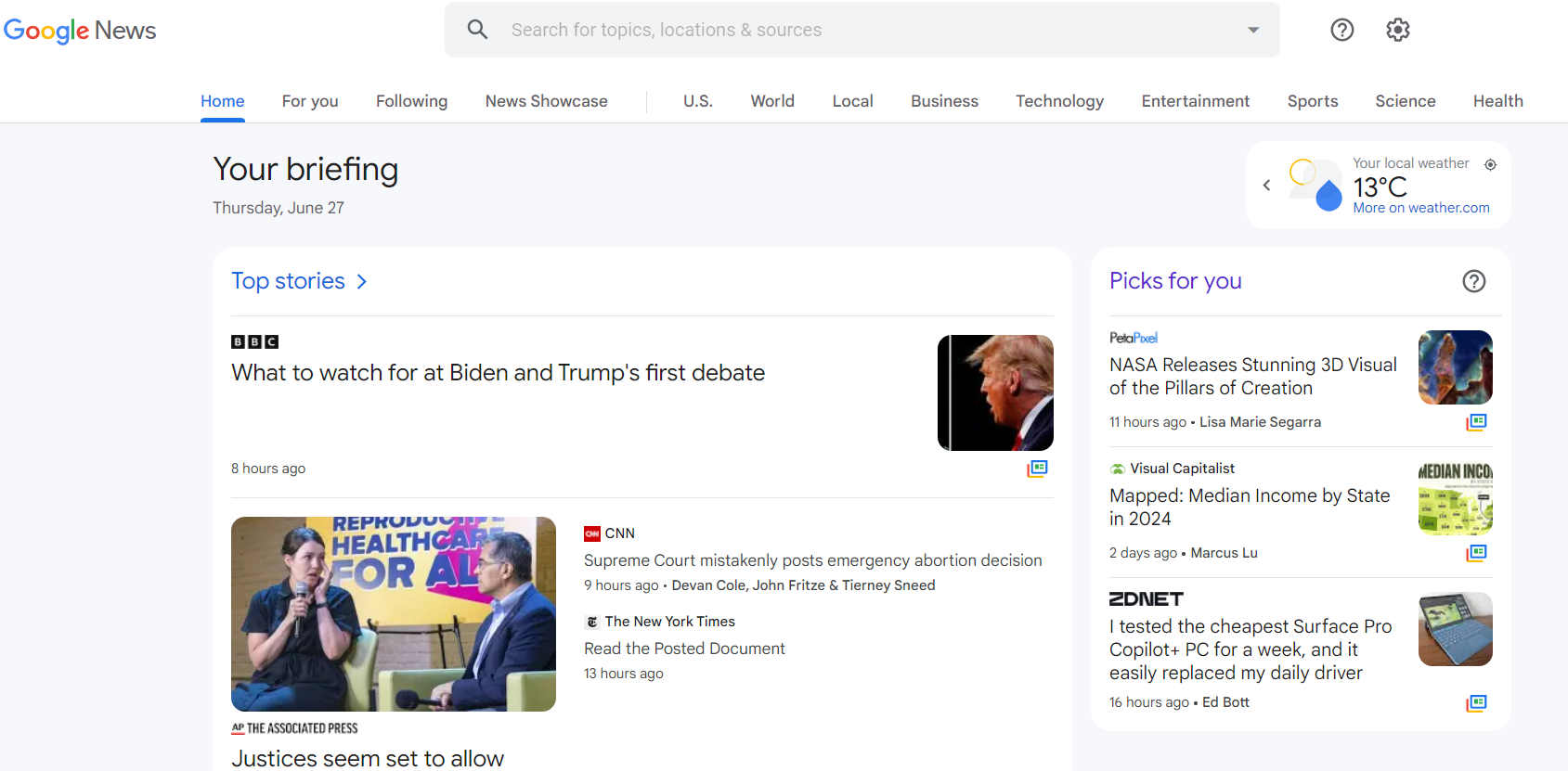Click the Top stories chevron arrow
The image size is (1568, 771).
[x=362, y=281]
